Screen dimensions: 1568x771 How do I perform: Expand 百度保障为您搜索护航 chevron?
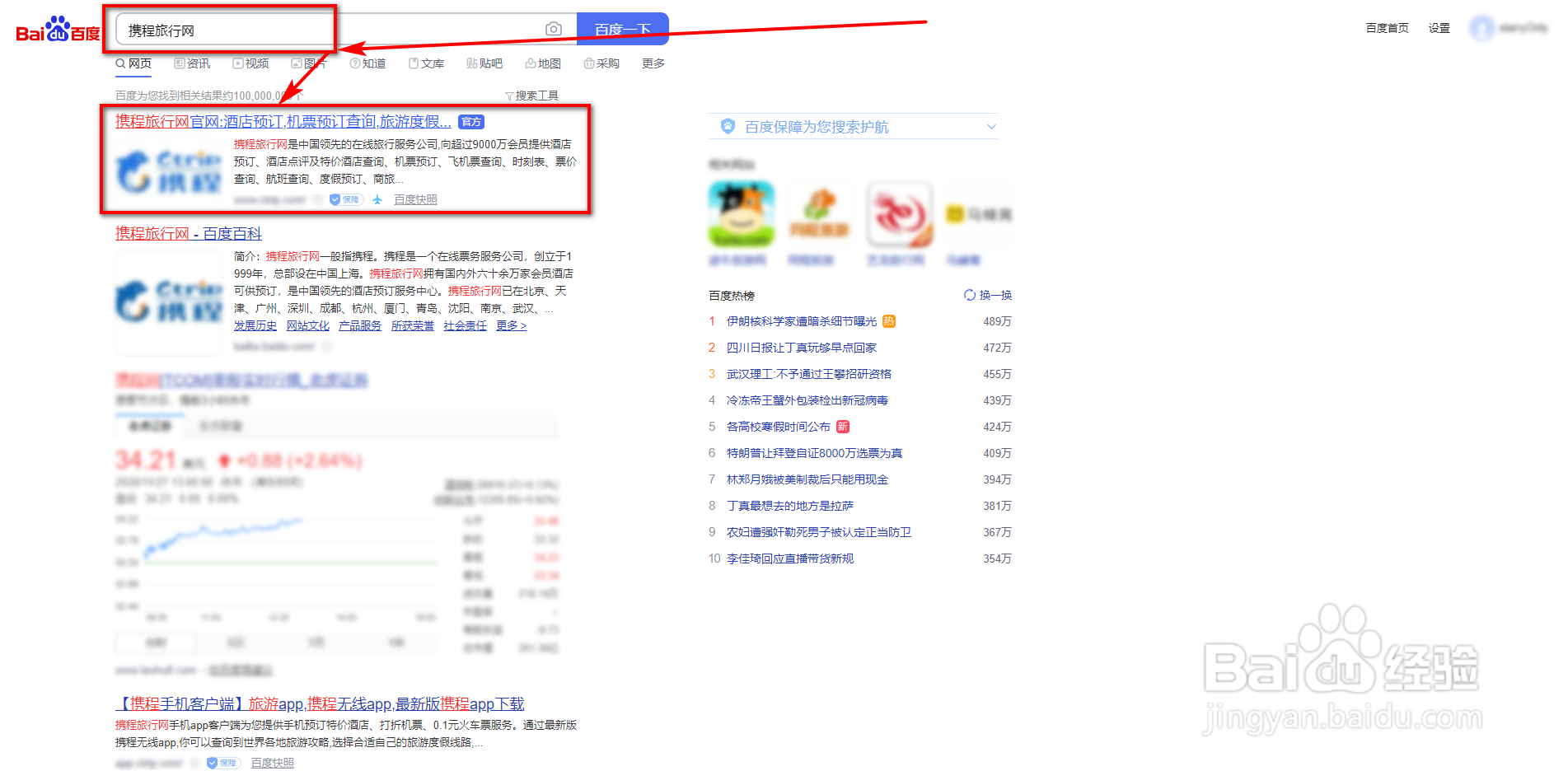991,127
